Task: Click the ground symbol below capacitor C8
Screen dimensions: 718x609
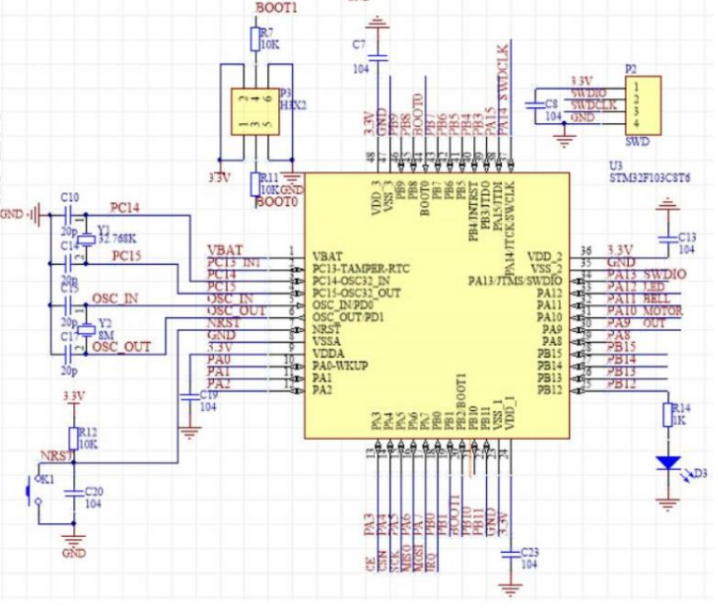Action: pyautogui.click(x=564, y=141)
